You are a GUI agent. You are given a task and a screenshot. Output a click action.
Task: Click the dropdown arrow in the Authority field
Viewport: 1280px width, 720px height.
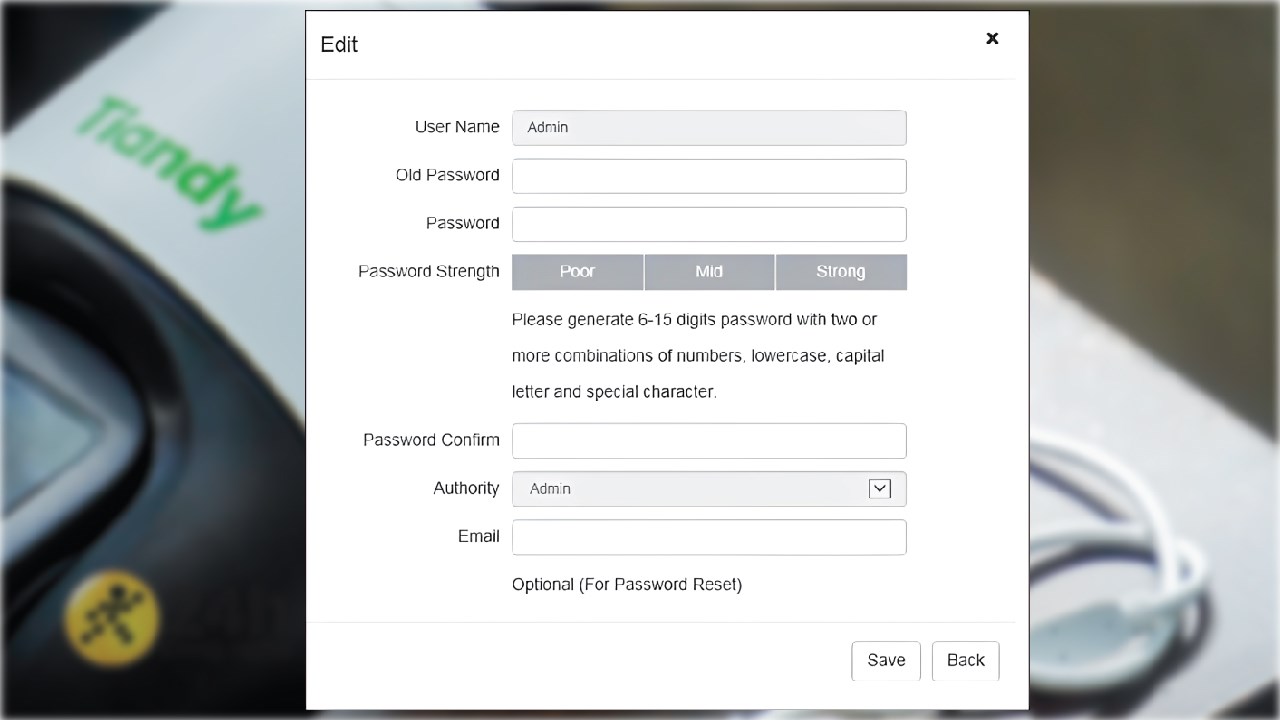pyautogui.click(x=880, y=489)
